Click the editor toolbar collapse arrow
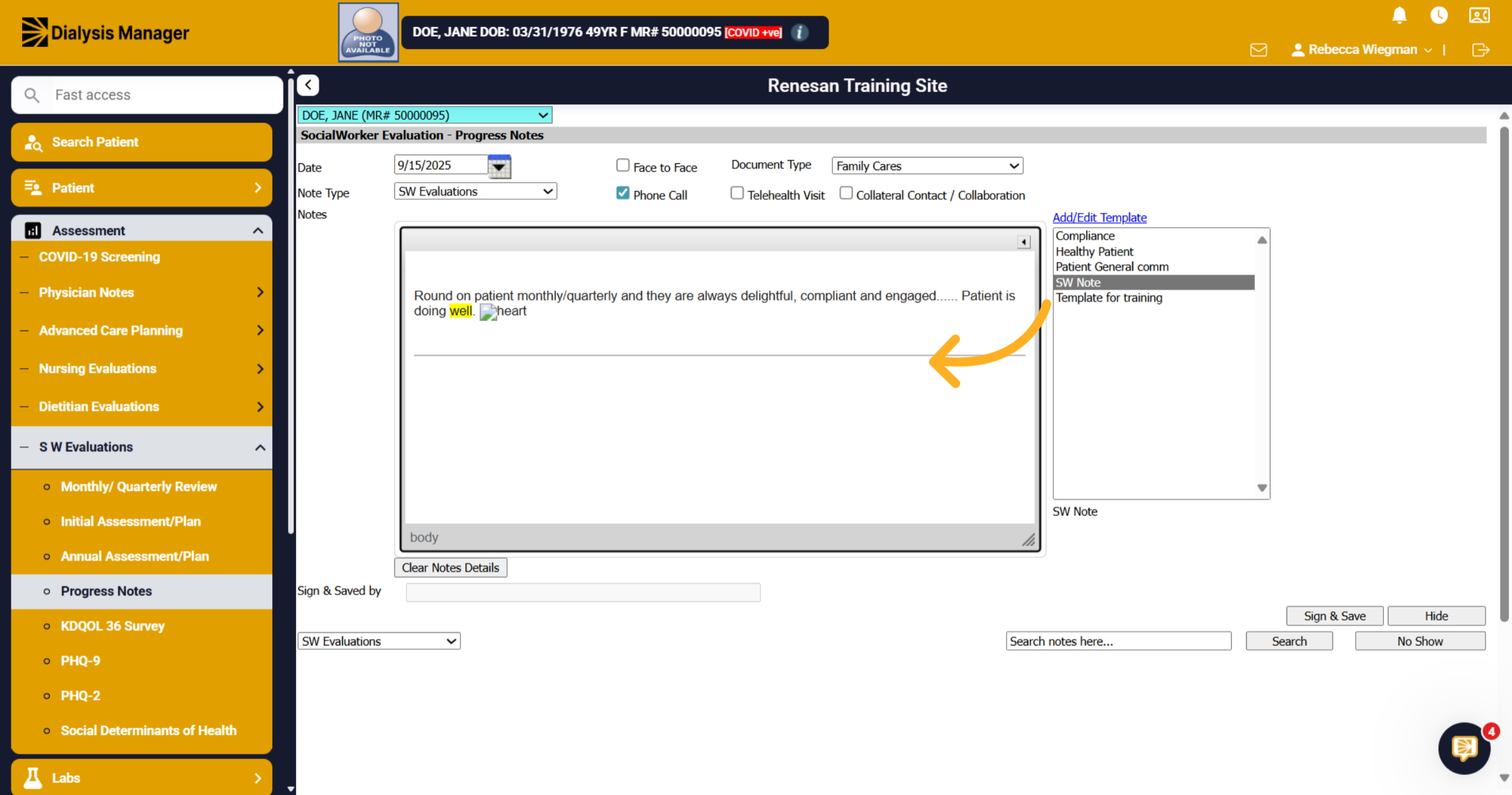This screenshot has width=1512, height=795. pyautogui.click(x=1024, y=242)
